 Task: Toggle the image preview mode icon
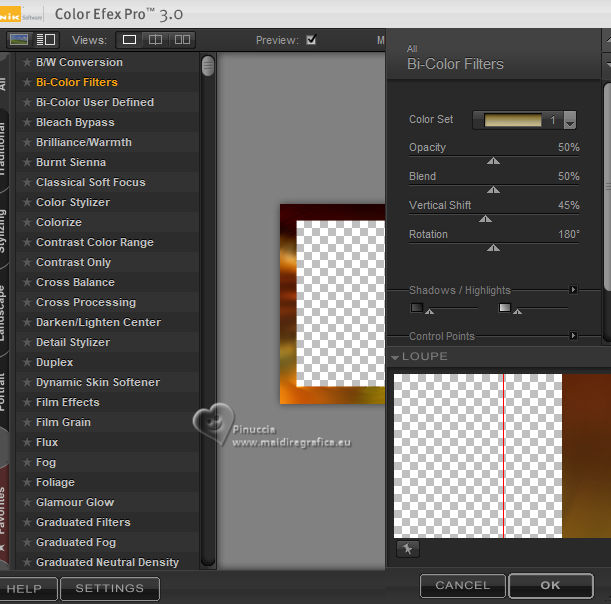point(19,40)
